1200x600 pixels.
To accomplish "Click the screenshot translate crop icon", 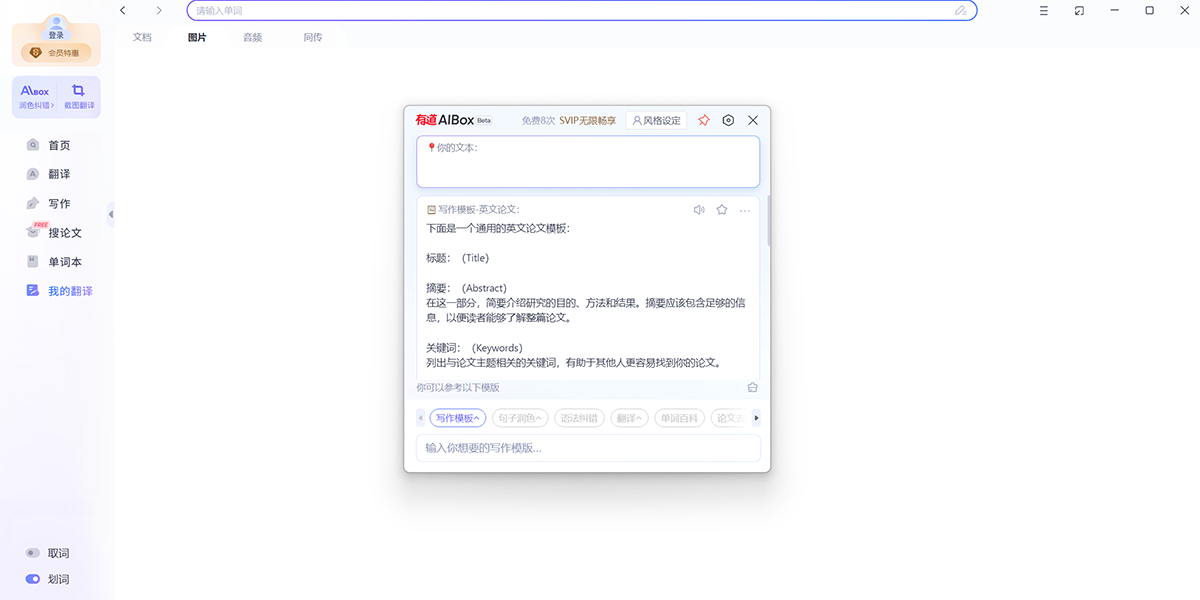I will [79, 91].
